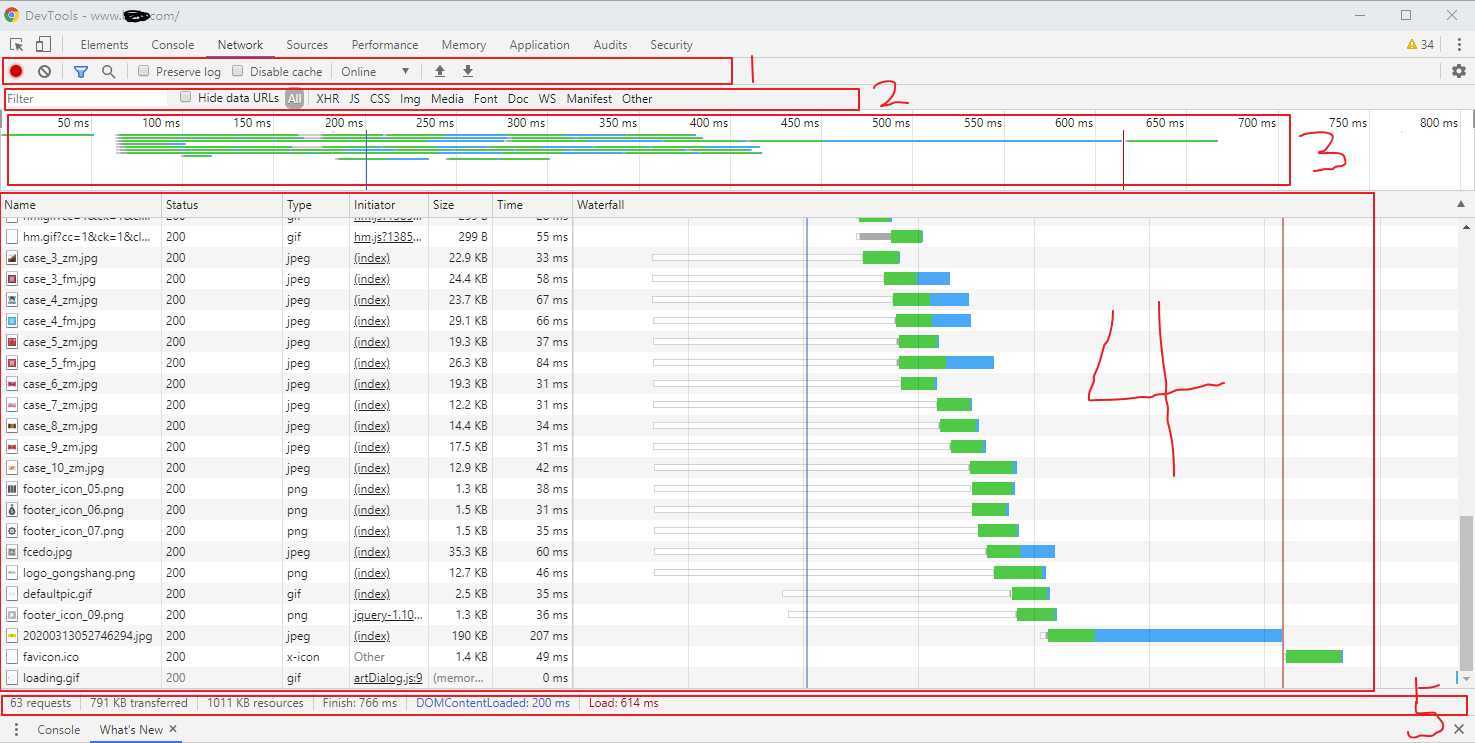Open Network settings gear icon
This screenshot has width=1475, height=743.
coord(1459,71)
